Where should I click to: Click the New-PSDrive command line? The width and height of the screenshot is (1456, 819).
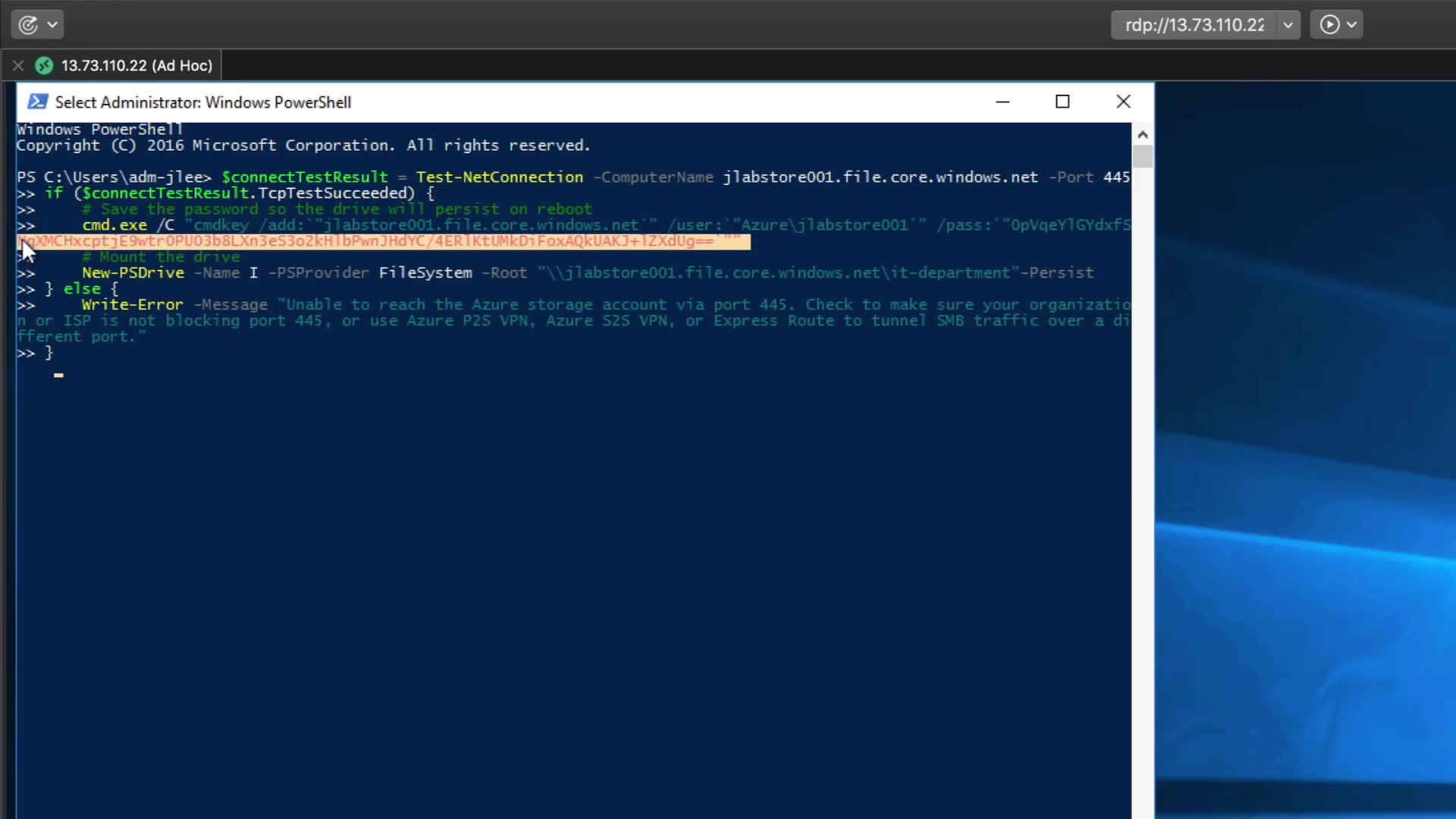tap(133, 273)
